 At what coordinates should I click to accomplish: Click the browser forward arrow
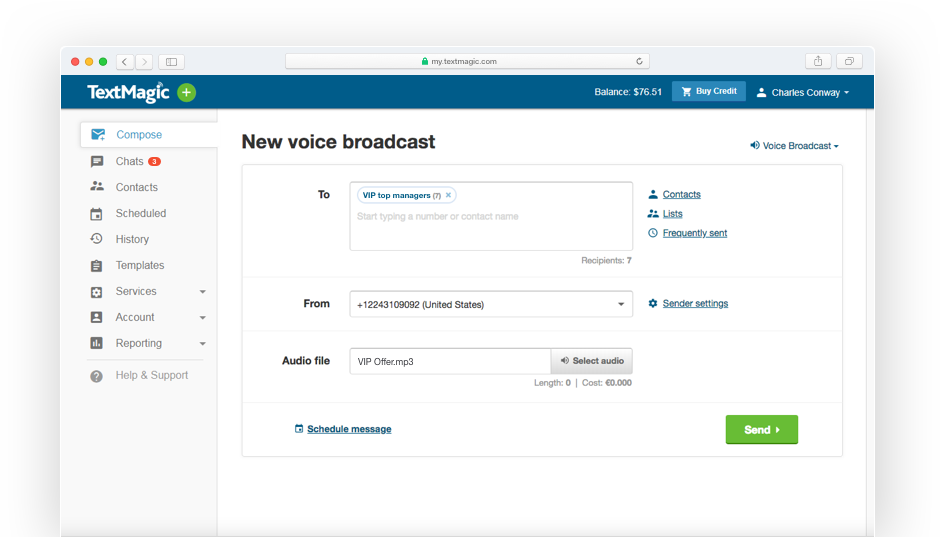144,62
